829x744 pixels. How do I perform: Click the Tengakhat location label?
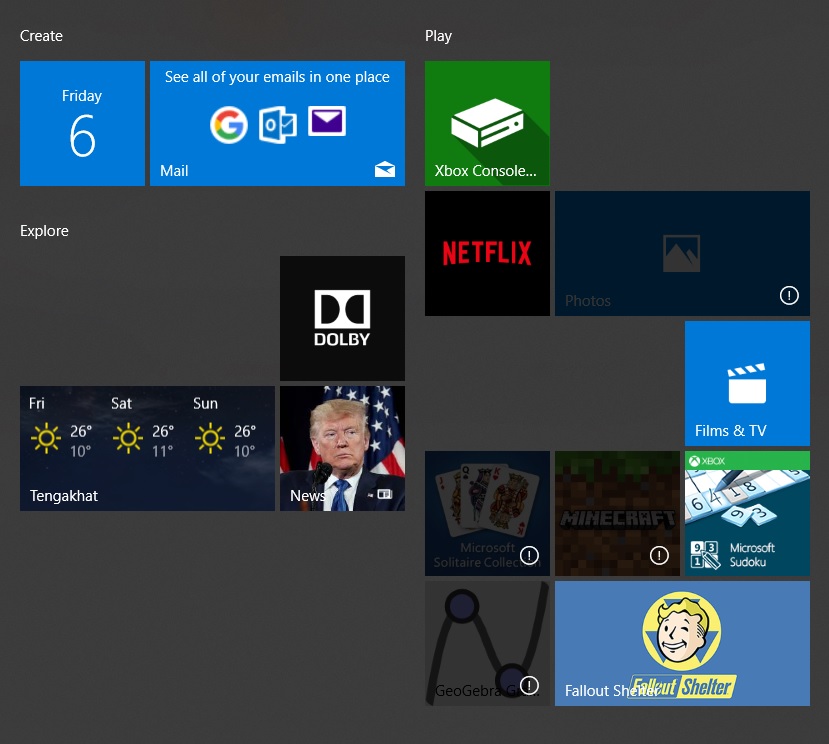[x=64, y=496]
